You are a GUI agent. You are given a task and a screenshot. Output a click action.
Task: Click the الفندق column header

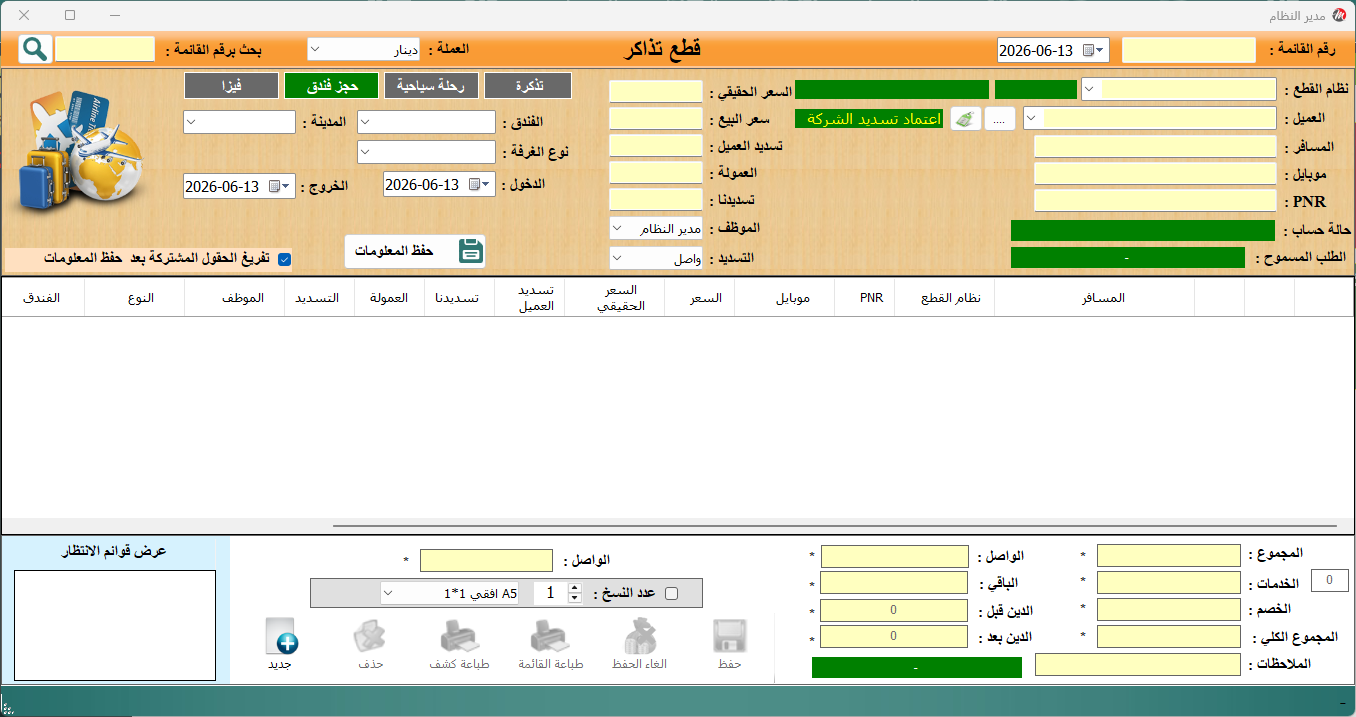coord(43,298)
